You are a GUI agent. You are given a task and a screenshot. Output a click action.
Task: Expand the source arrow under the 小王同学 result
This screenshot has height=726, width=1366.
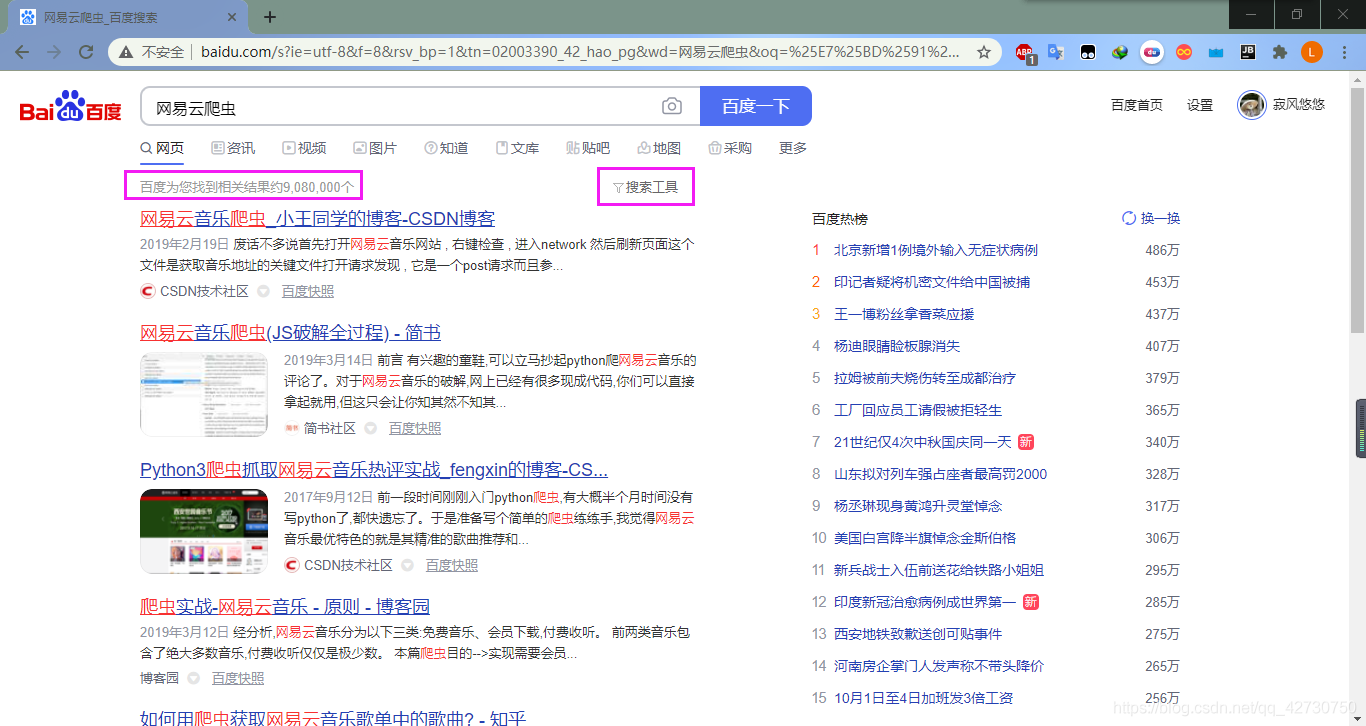click(263, 292)
